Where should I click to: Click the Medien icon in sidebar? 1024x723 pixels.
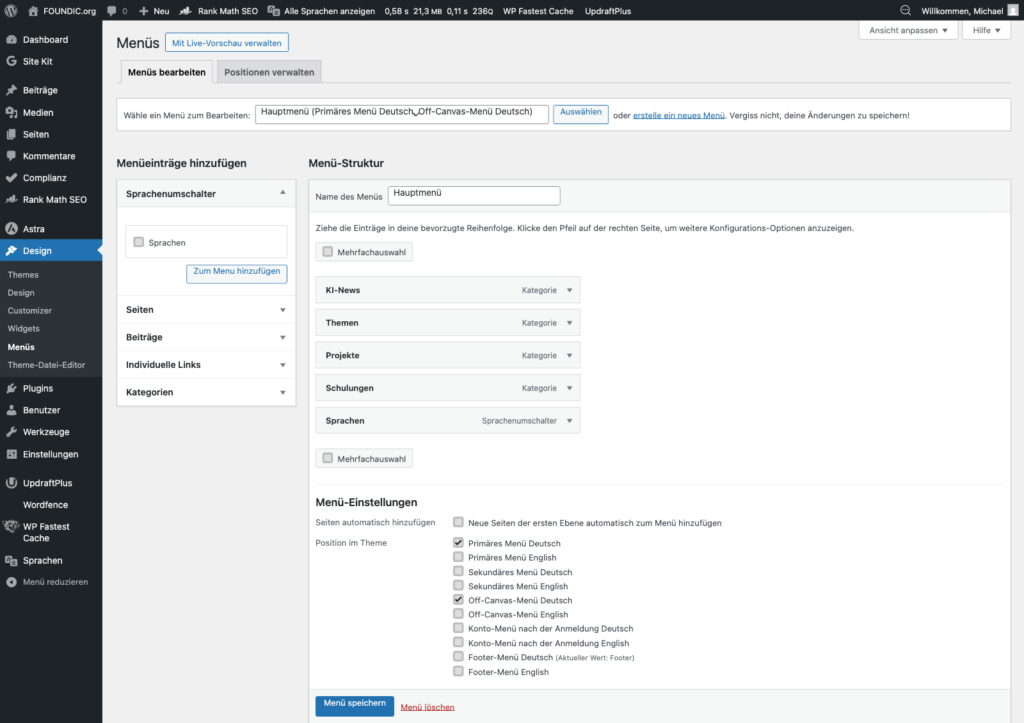(x=11, y=113)
